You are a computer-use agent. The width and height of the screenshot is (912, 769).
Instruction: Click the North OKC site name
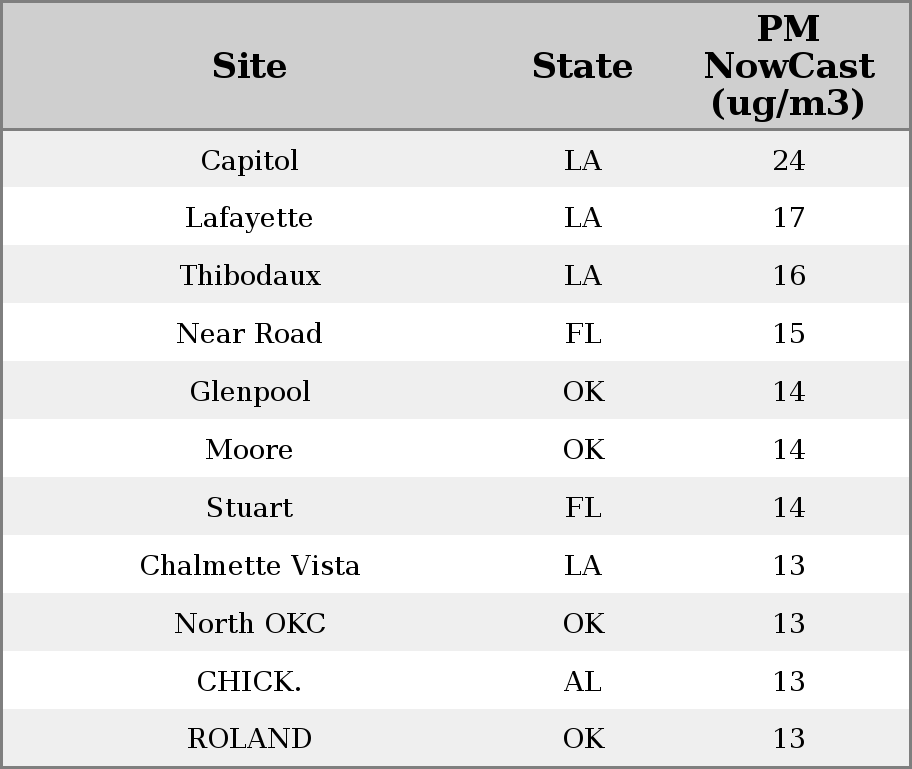(249, 623)
